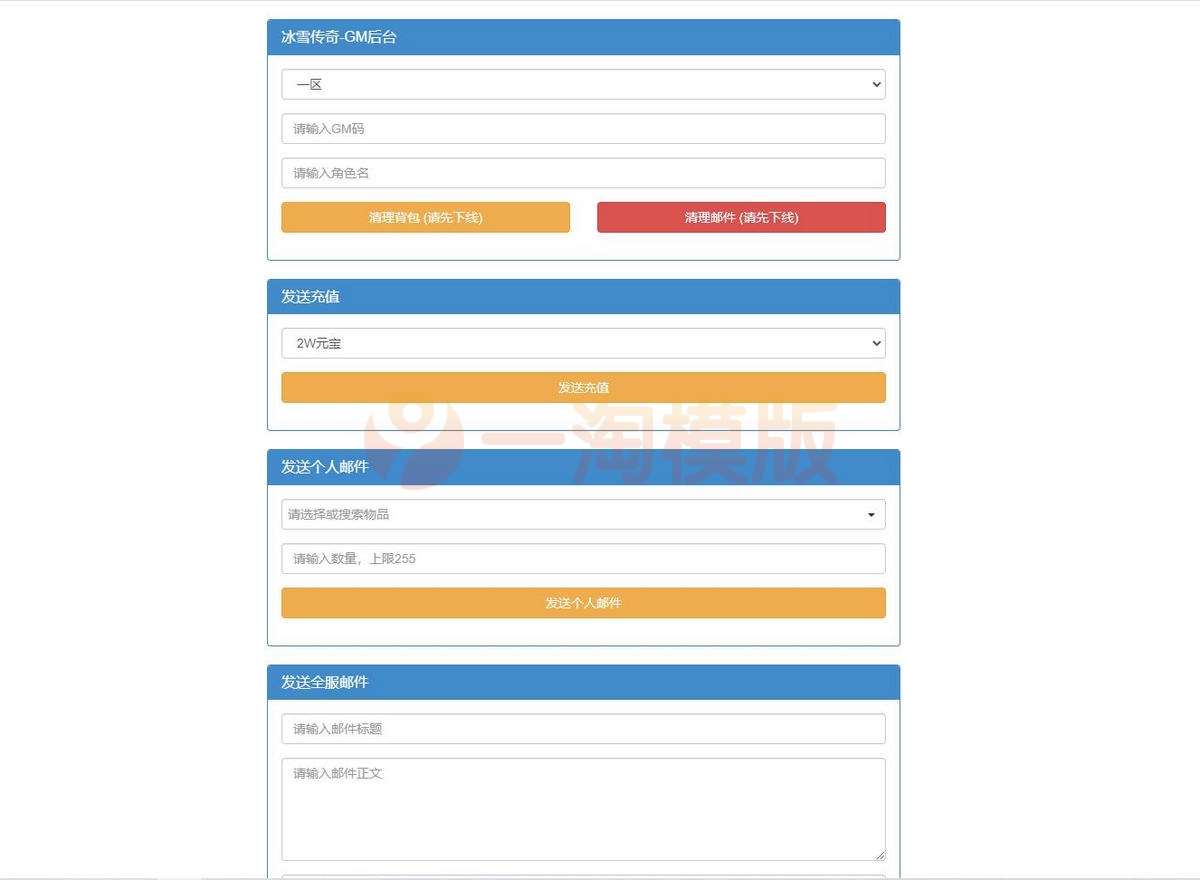Click the 请输入角色名 input field

583,172
